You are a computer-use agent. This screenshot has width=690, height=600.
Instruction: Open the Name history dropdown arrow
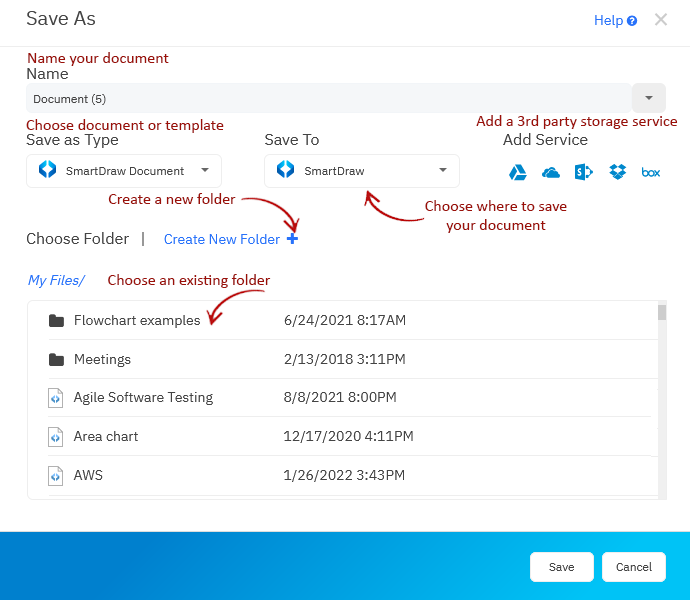coord(649,98)
